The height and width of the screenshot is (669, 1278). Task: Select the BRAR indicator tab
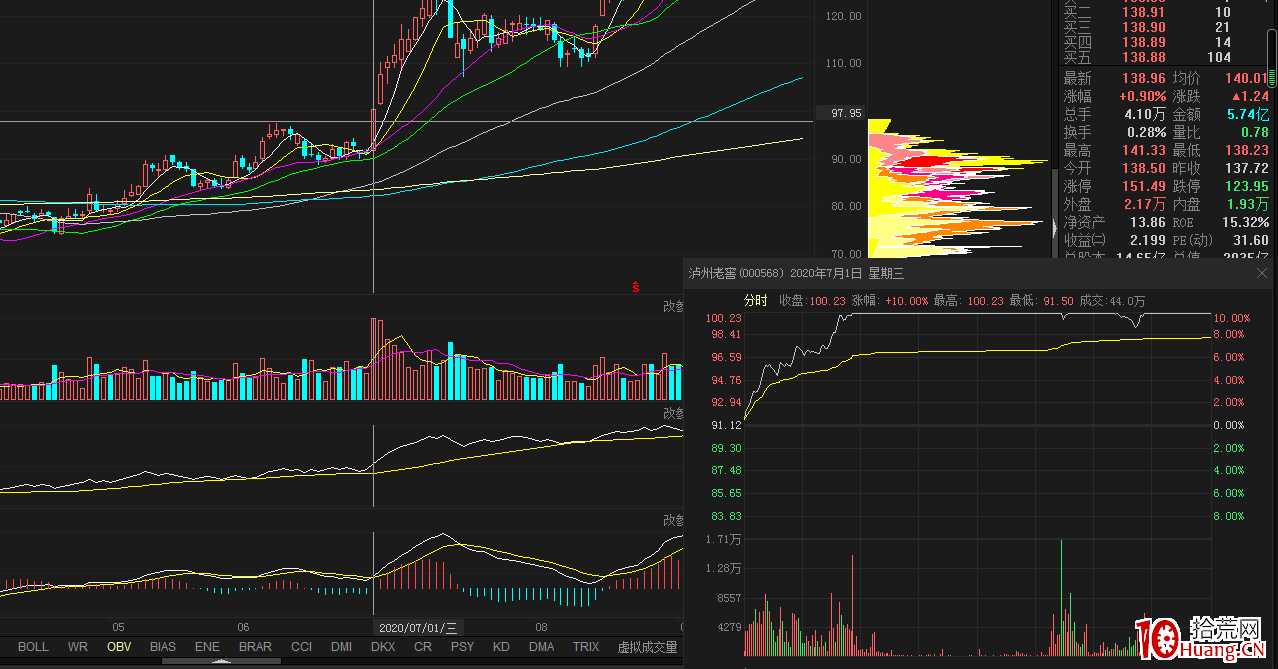point(255,647)
